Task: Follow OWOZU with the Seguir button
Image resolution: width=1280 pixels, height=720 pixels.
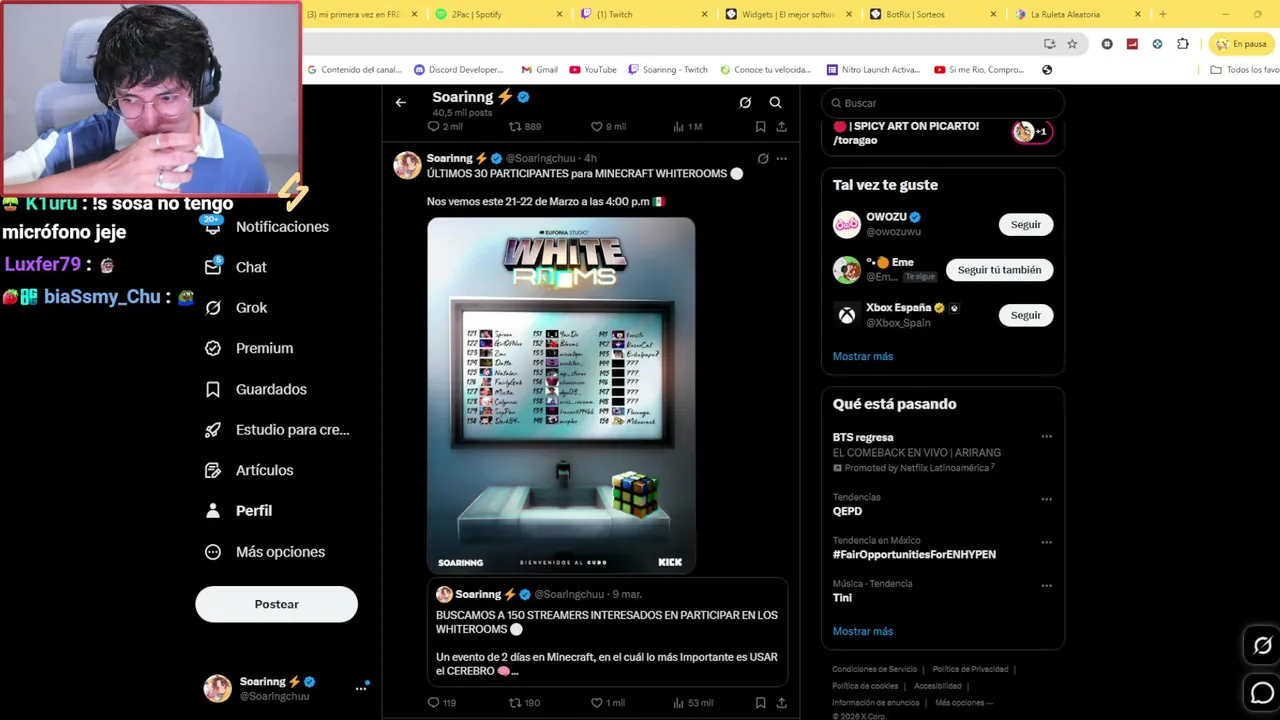Action: pyautogui.click(x=1025, y=225)
